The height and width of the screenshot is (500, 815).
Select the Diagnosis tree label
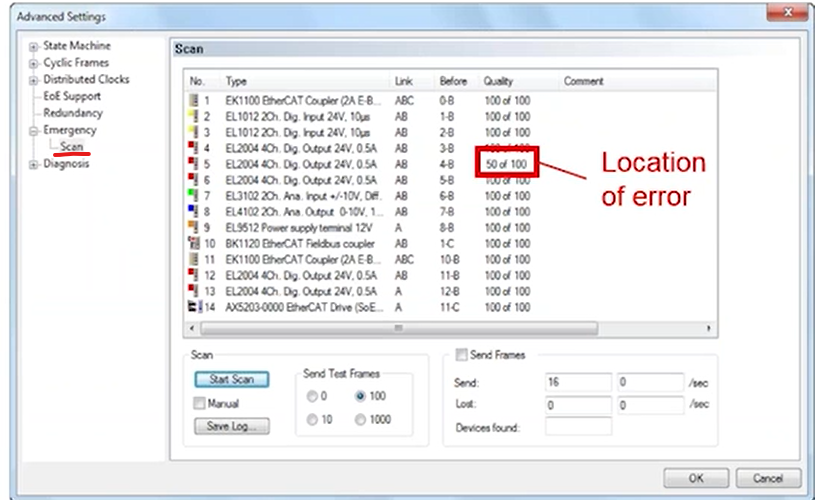pyautogui.click(x=66, y=164)
